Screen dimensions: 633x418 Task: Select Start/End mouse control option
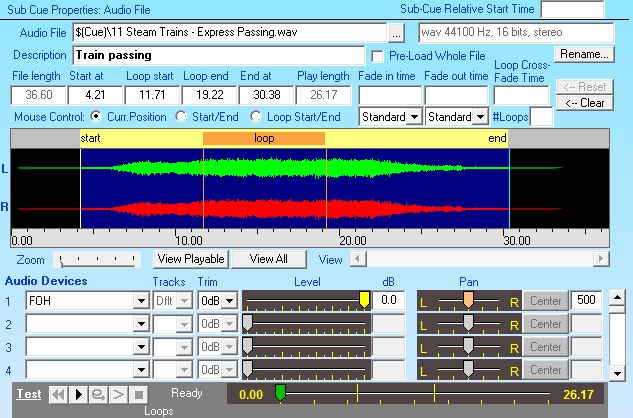[x=181, y=116]
